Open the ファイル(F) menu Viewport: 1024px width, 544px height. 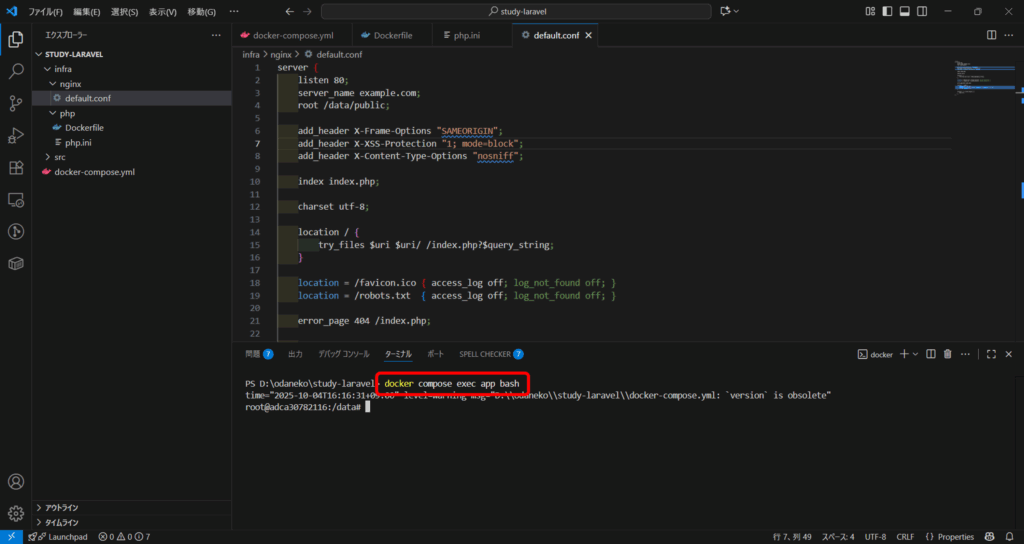pyautogui.click(x=45, y=11)
